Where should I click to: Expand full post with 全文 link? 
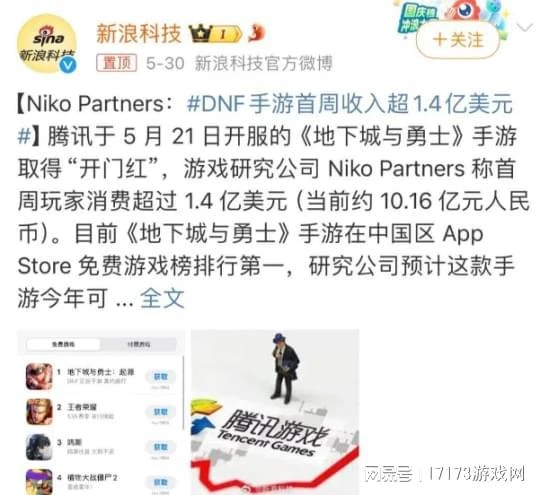[162, 298]
